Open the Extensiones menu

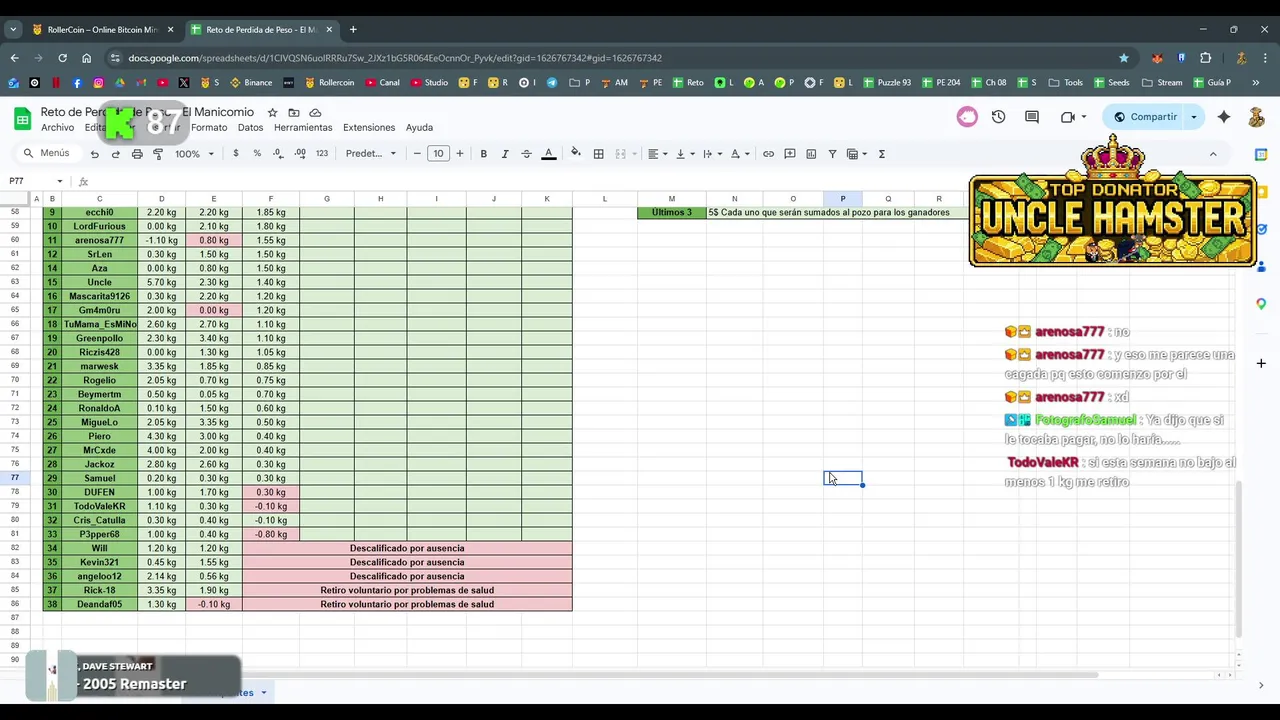pos(369,128)
